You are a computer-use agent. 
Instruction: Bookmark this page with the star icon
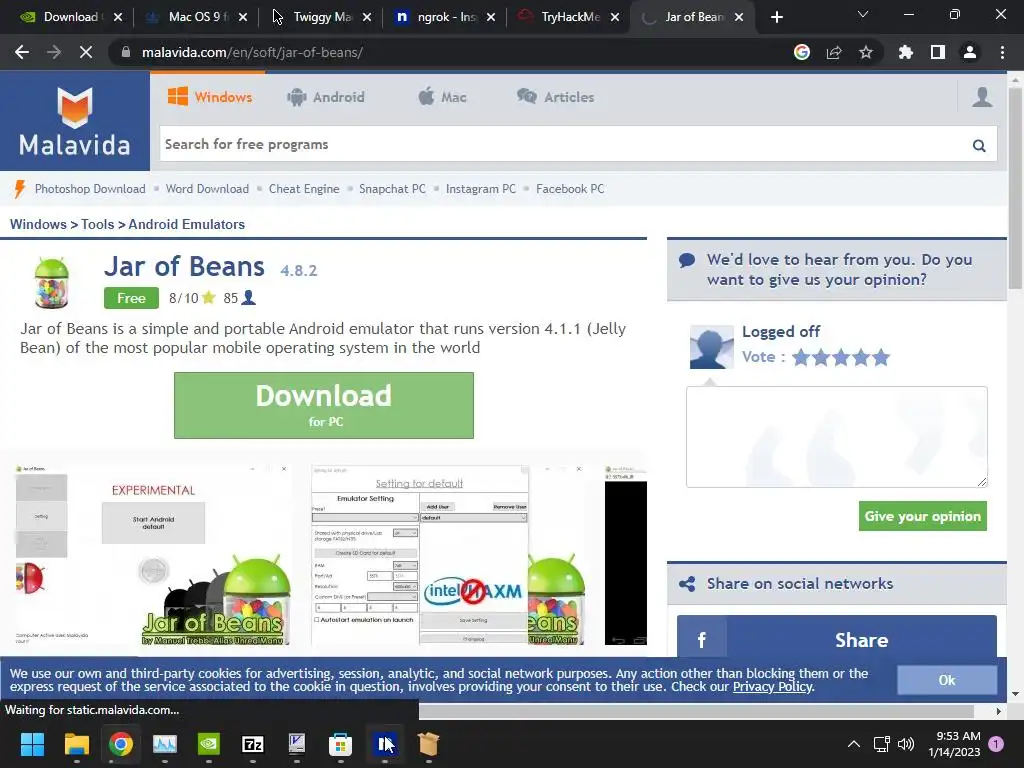(866, 52)
